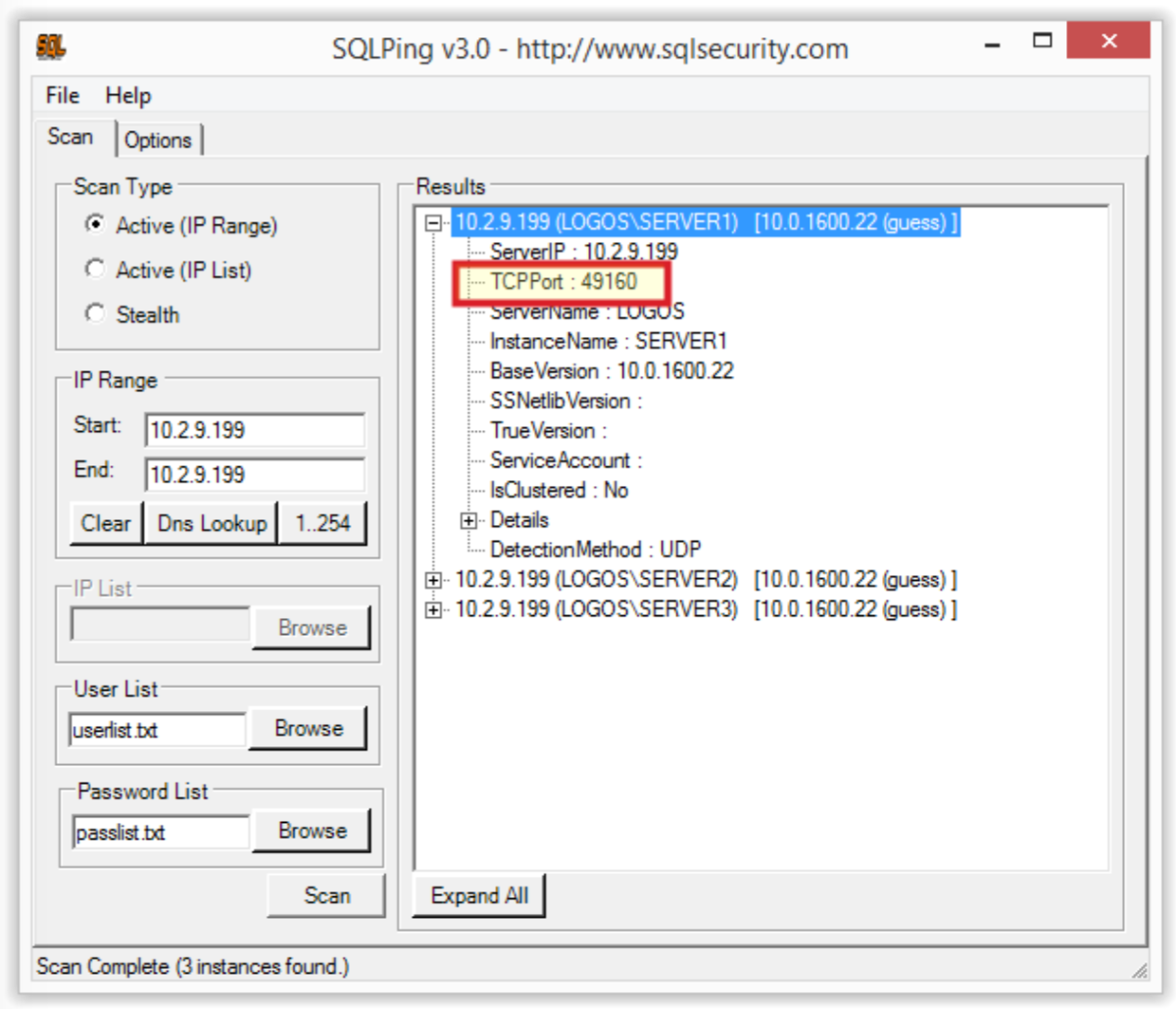The image size is (1176, 1009).
Task: Click the Details label in tree
Action: [519, 519]
